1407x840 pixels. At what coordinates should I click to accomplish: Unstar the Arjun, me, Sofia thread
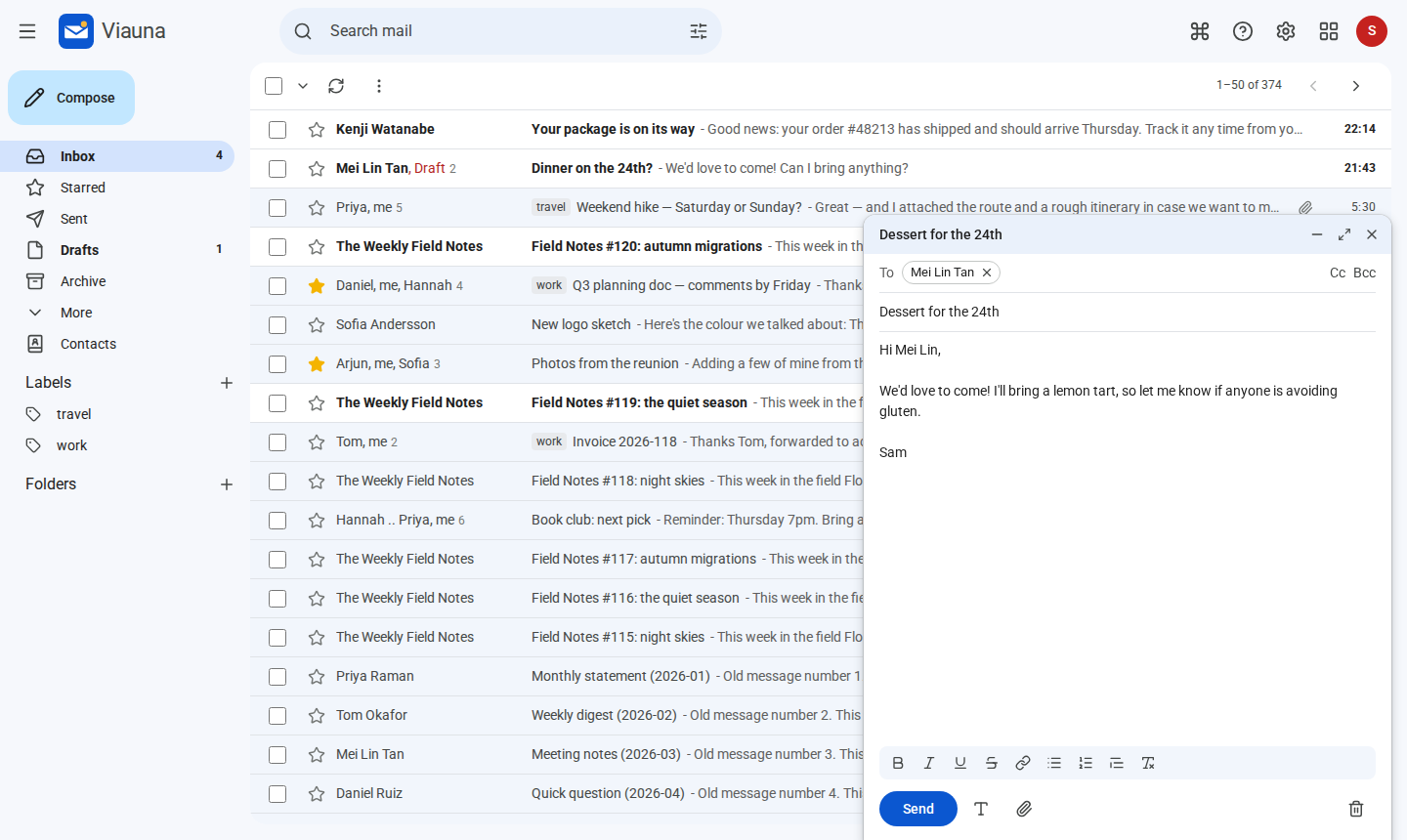[x=317, y=363]
